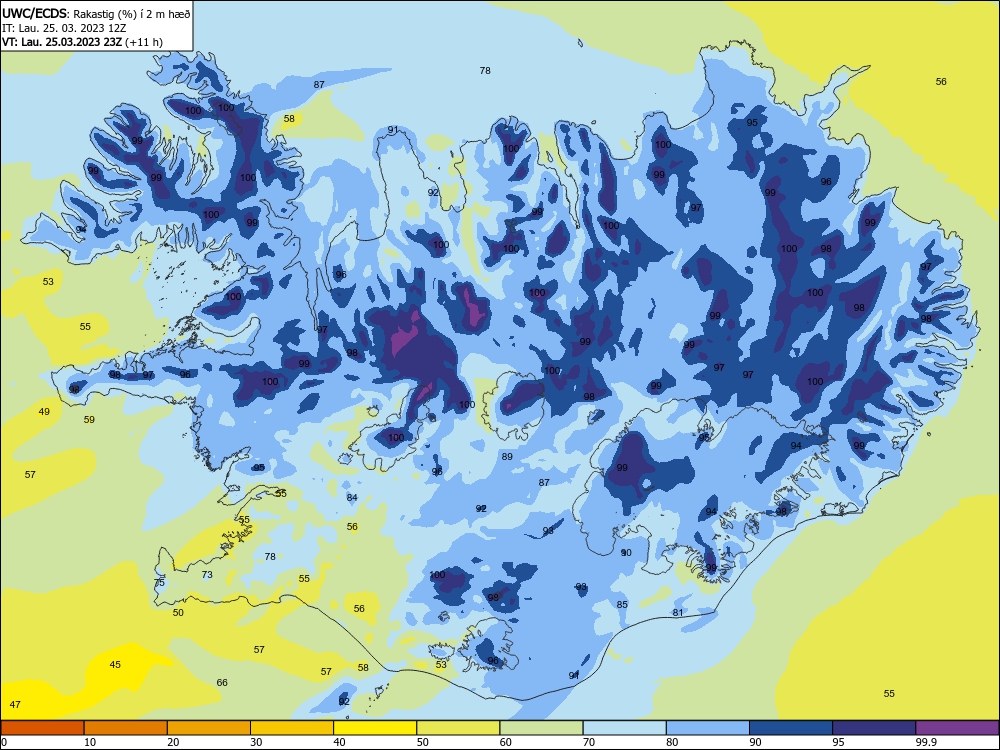Click the "80" label on legend scale

point(672,742)
